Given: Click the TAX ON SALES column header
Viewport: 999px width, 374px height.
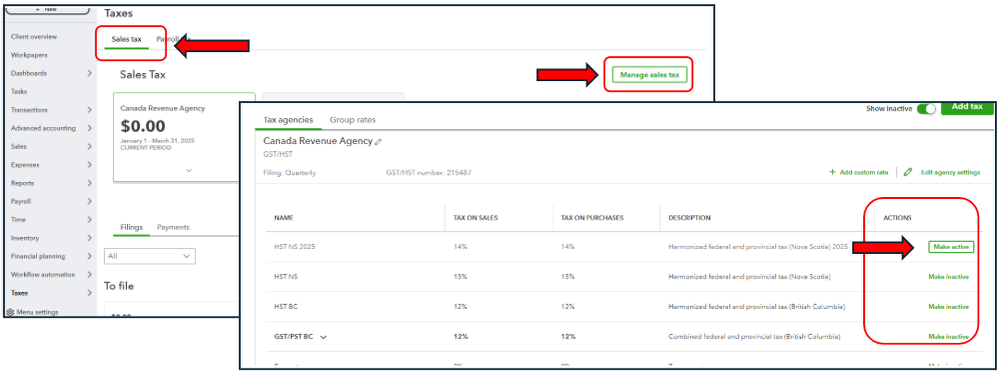Looking at the screenshot, I should pos(475,218).
